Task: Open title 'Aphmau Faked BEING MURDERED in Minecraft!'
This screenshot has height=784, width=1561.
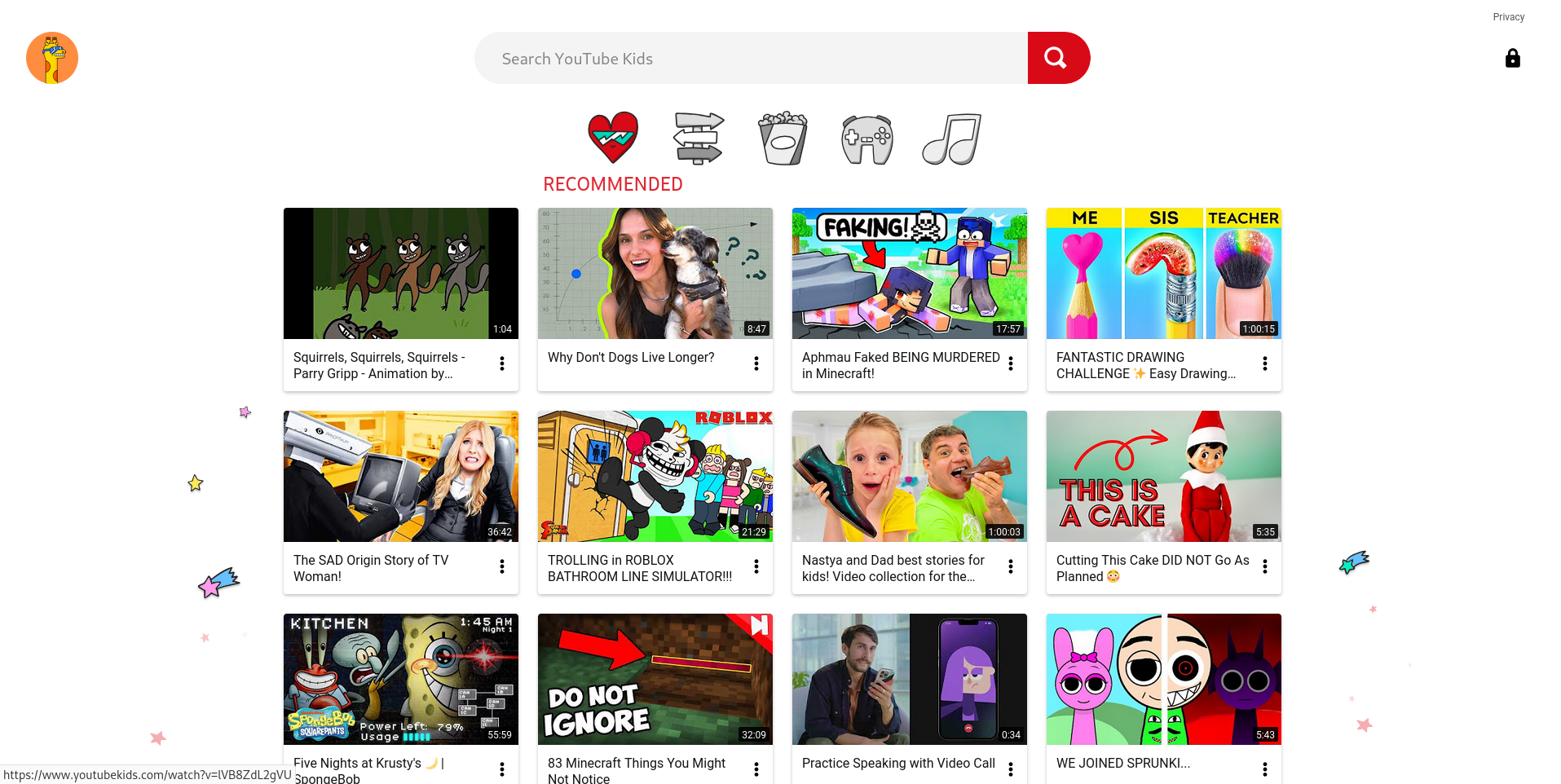Action: pos(901,365)
